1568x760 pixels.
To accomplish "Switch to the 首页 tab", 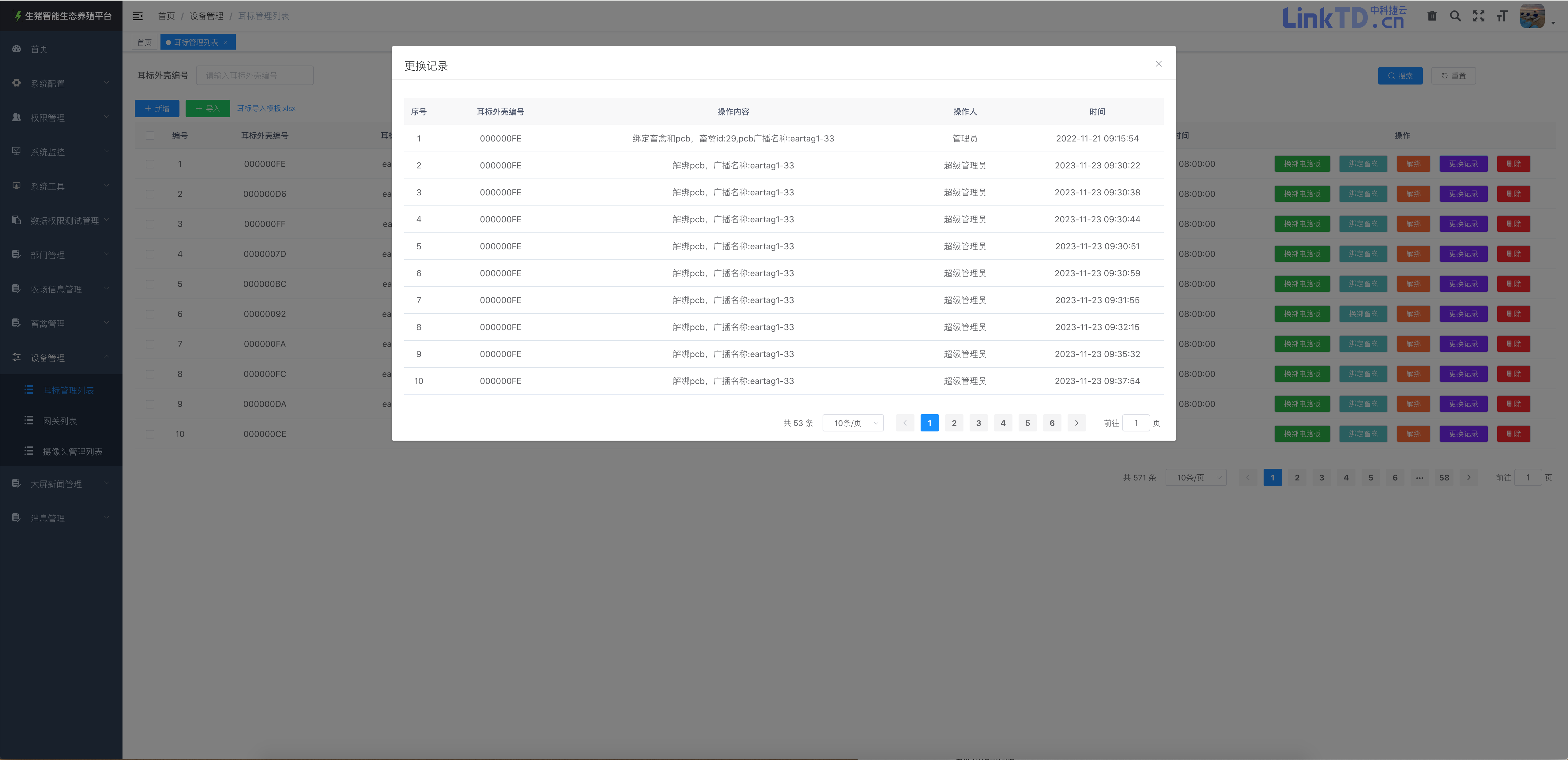I will [144, 42].
